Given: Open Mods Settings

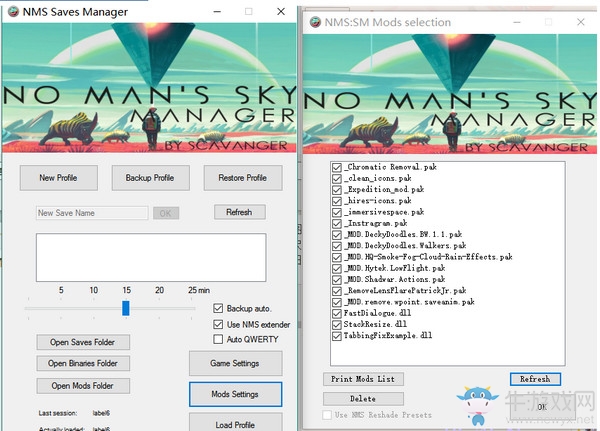Looking at the screenshot, I should click(x=235, y=394).
